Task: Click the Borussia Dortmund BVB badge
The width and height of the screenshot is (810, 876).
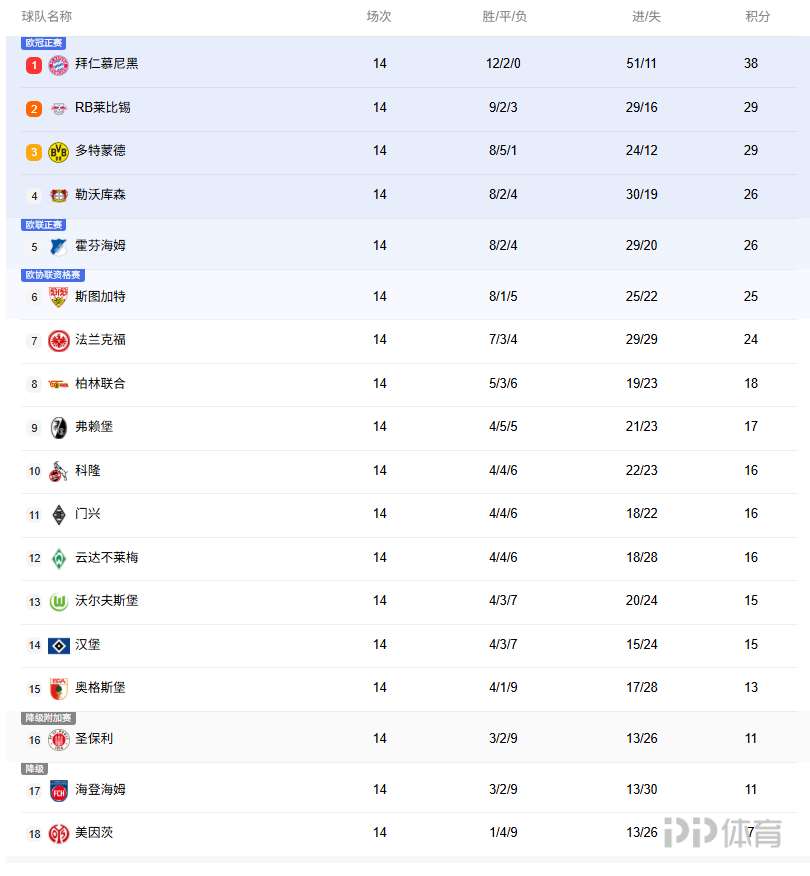Action: coord(58,152)
